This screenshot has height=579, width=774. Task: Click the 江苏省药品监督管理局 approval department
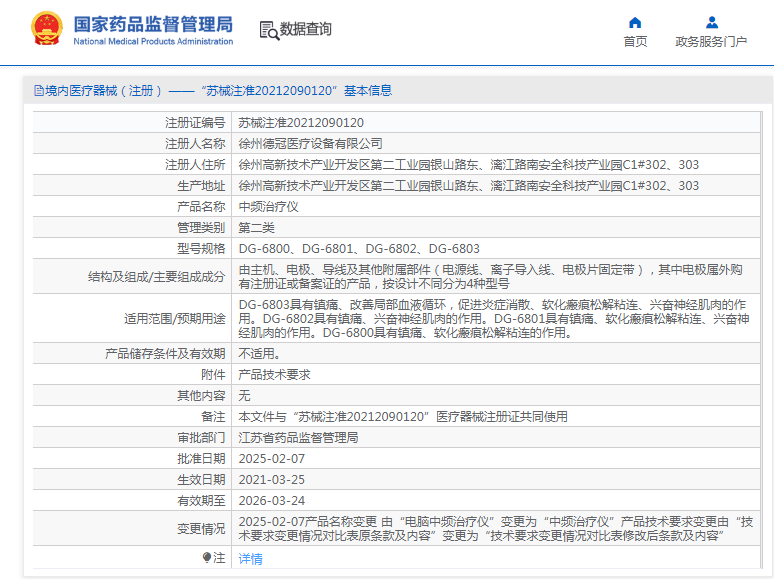click(298, 437)
